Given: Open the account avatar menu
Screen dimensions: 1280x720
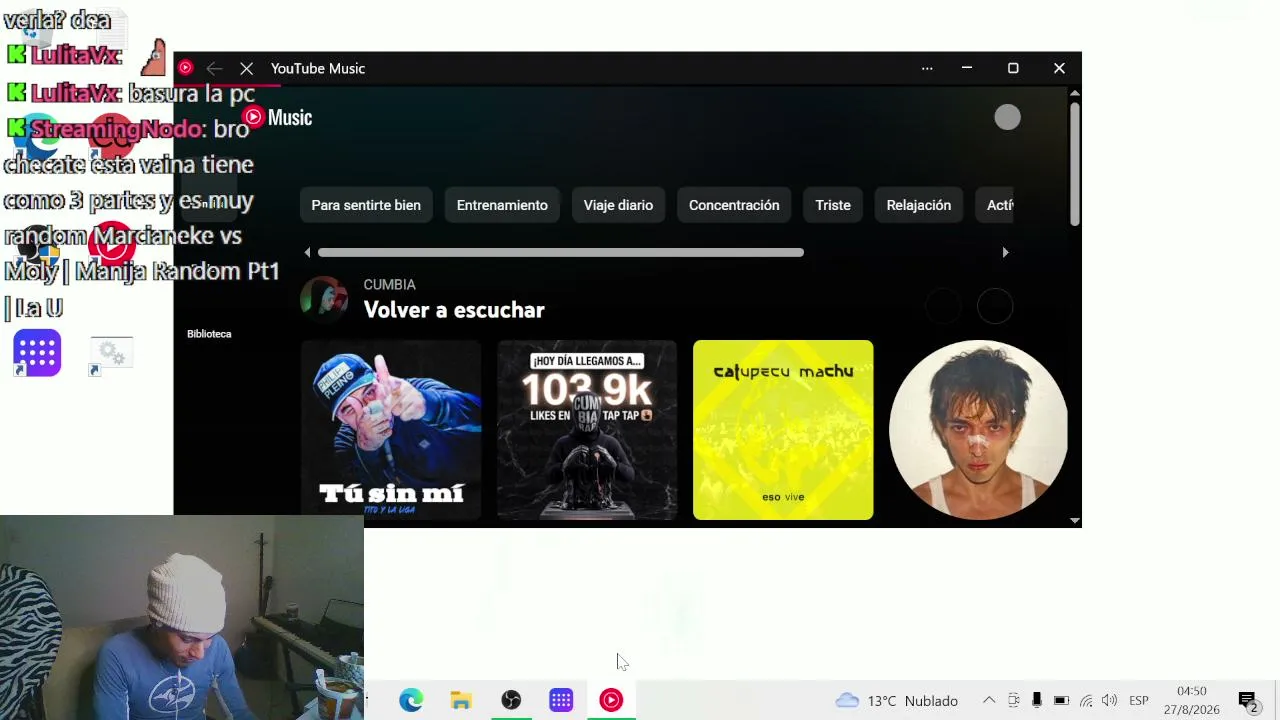Looking at the screenshot, I should pyautogui.click(x=1007, y=118).
